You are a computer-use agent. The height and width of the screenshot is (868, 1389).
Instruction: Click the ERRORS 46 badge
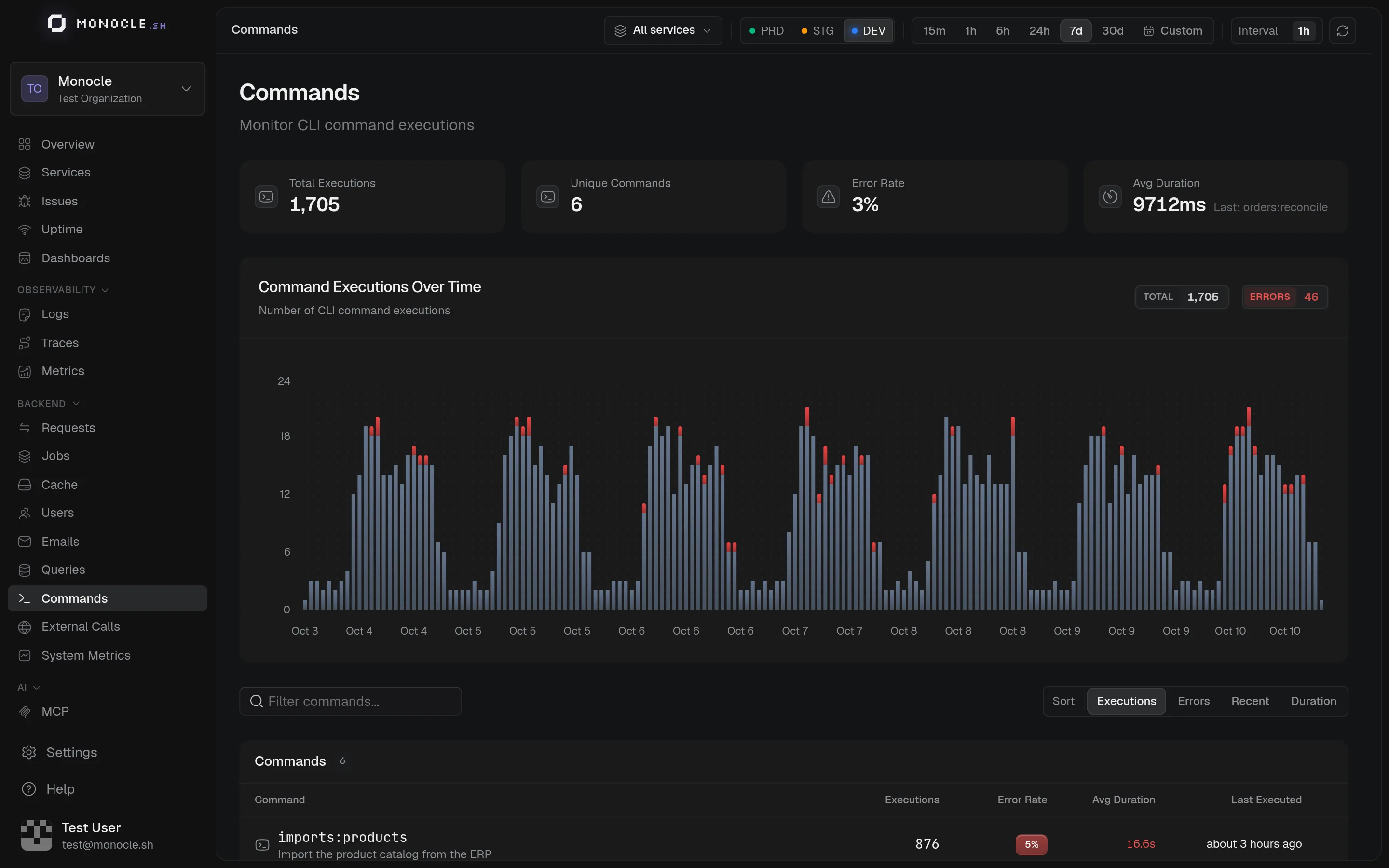tap(1284, 297)
